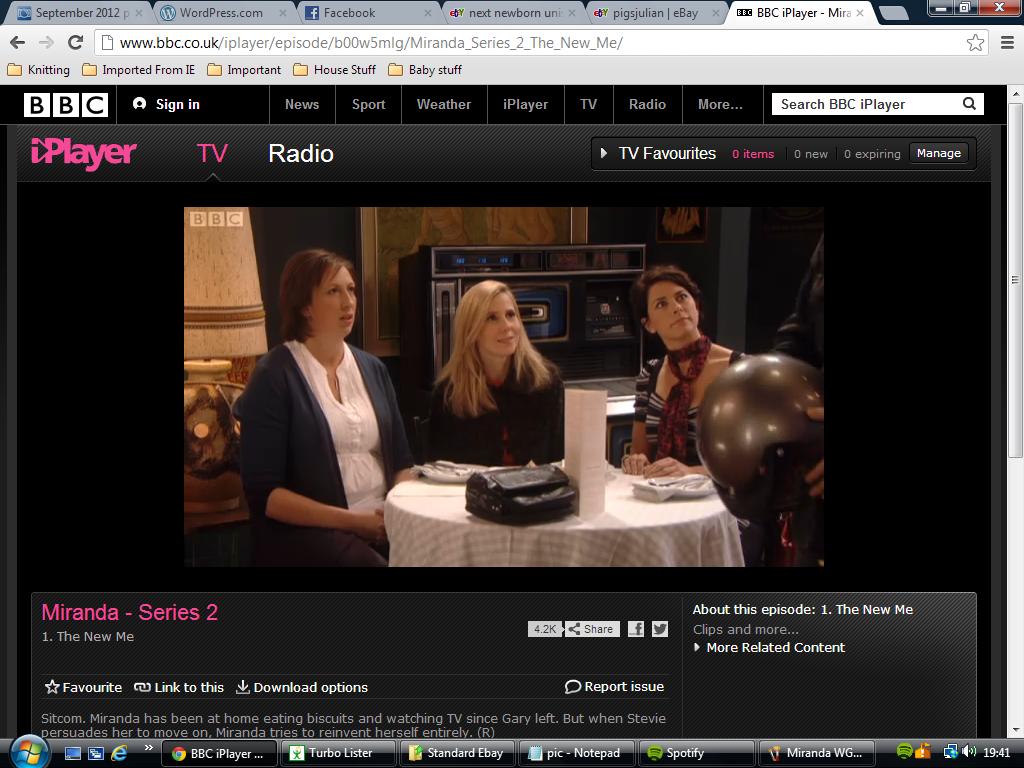The height and width of the screenshot is (768, 1024).
Task: Click the iPlayer logo
Action: pos(84,153)
